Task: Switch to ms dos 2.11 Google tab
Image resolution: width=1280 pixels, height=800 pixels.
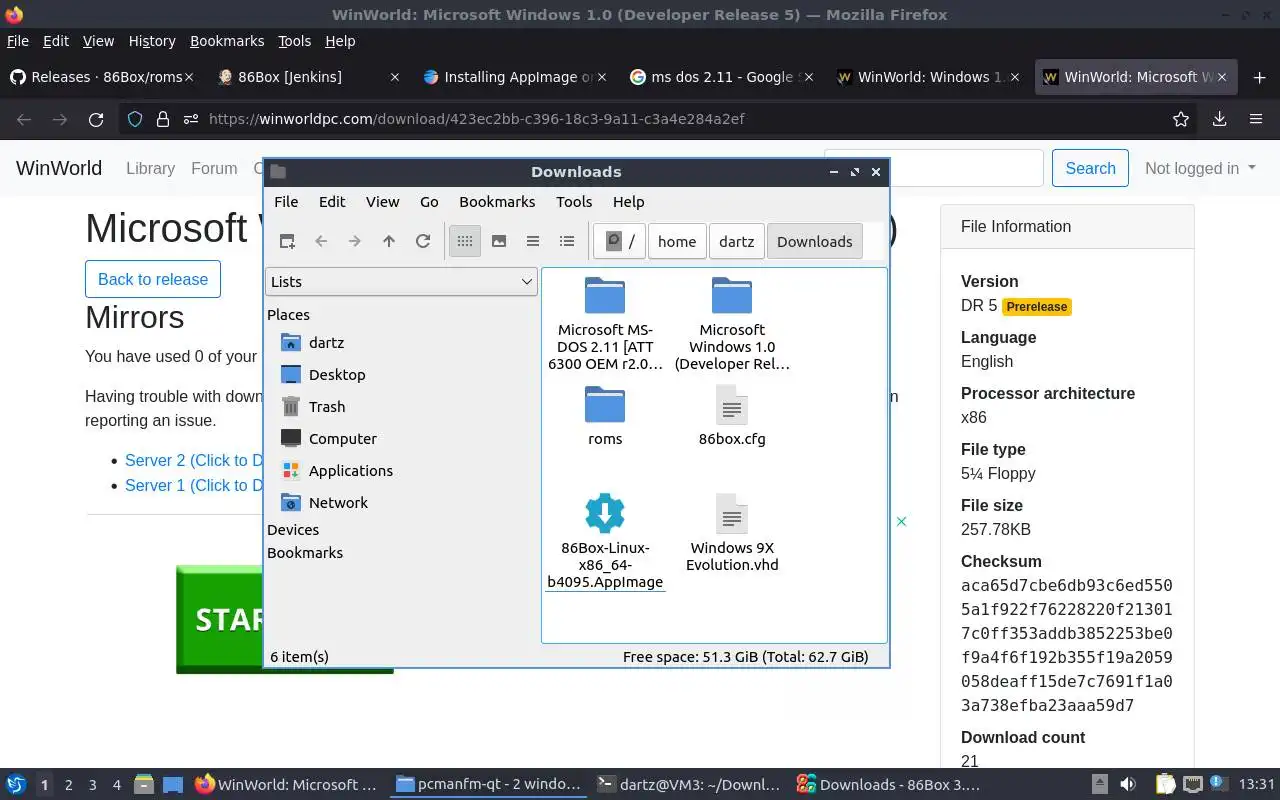Action: (x=720, y=77)
